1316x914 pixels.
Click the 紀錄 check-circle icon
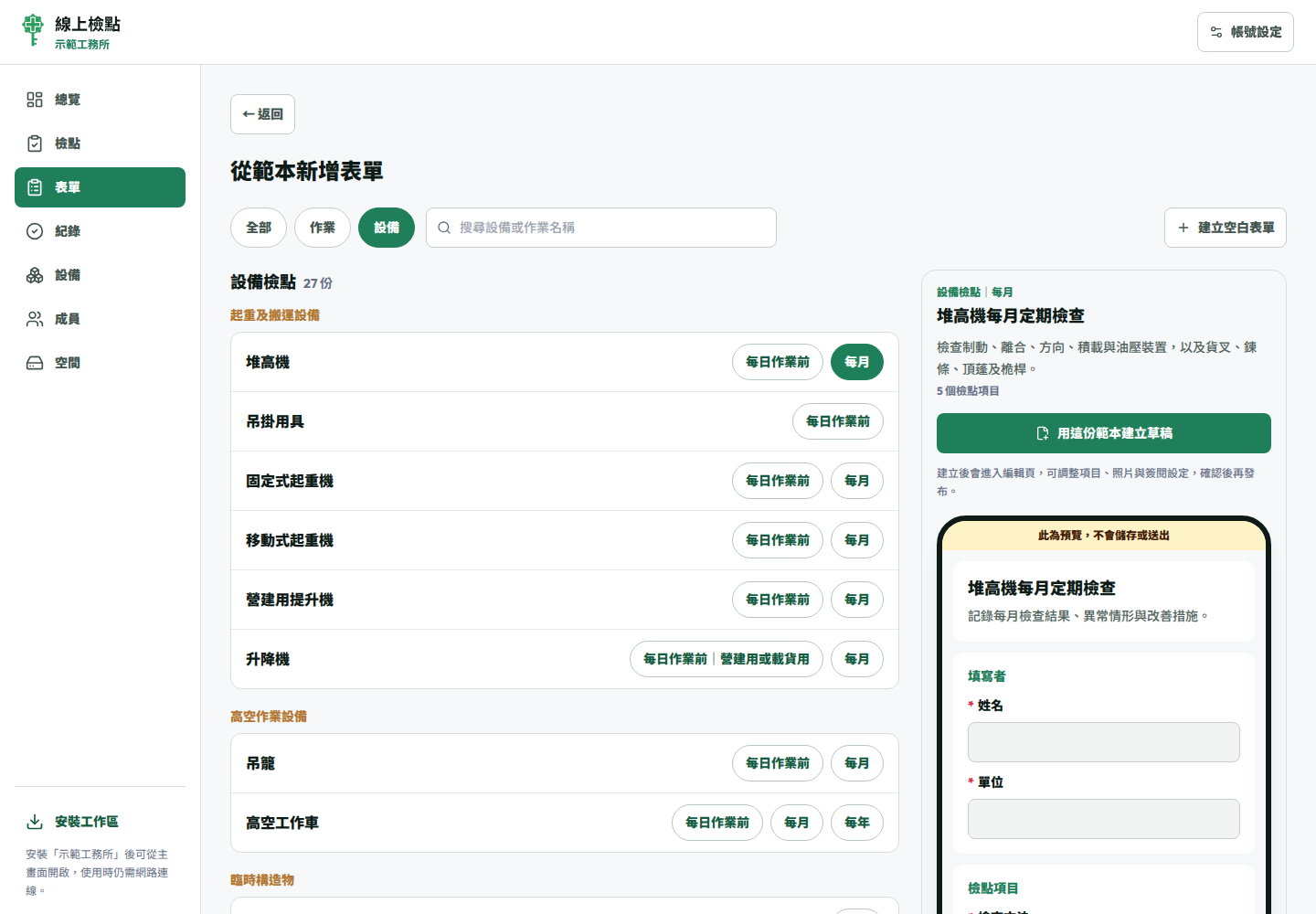click(x=35, y=231)
